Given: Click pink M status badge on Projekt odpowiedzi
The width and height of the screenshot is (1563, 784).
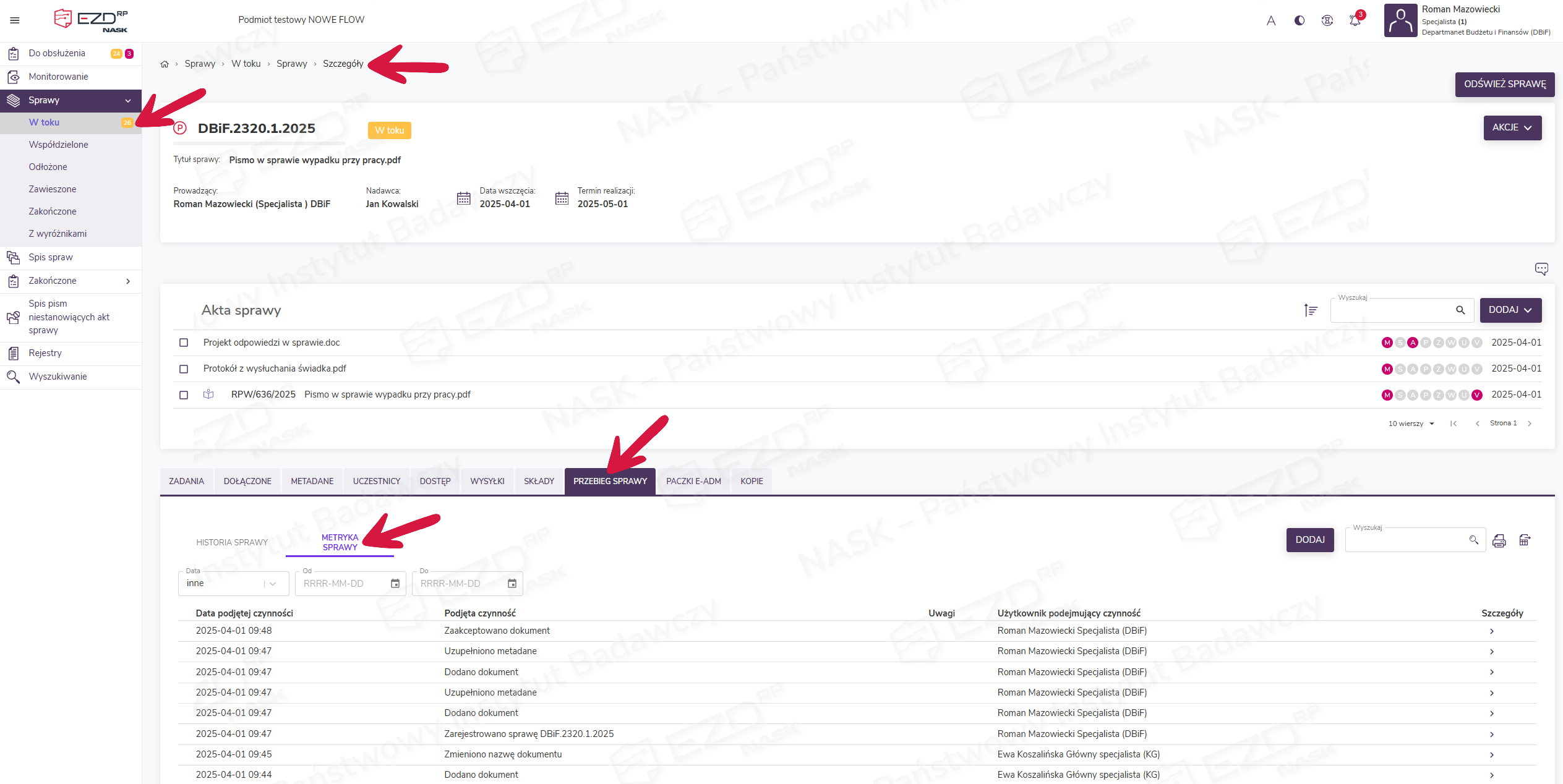Looking at the screenshot, I should coord(1387,343).
